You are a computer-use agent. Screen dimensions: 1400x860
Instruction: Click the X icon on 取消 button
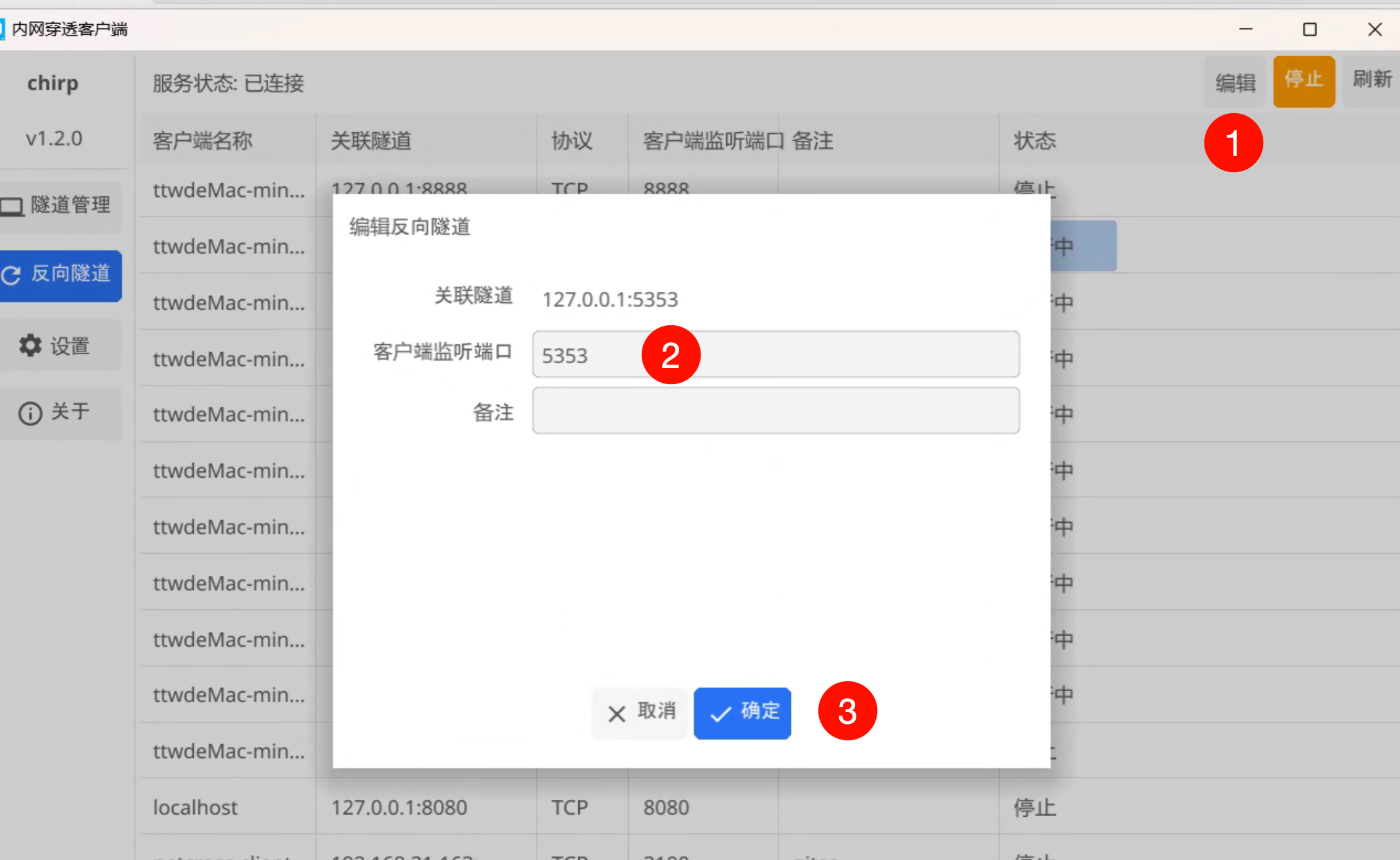pos(616,713)
